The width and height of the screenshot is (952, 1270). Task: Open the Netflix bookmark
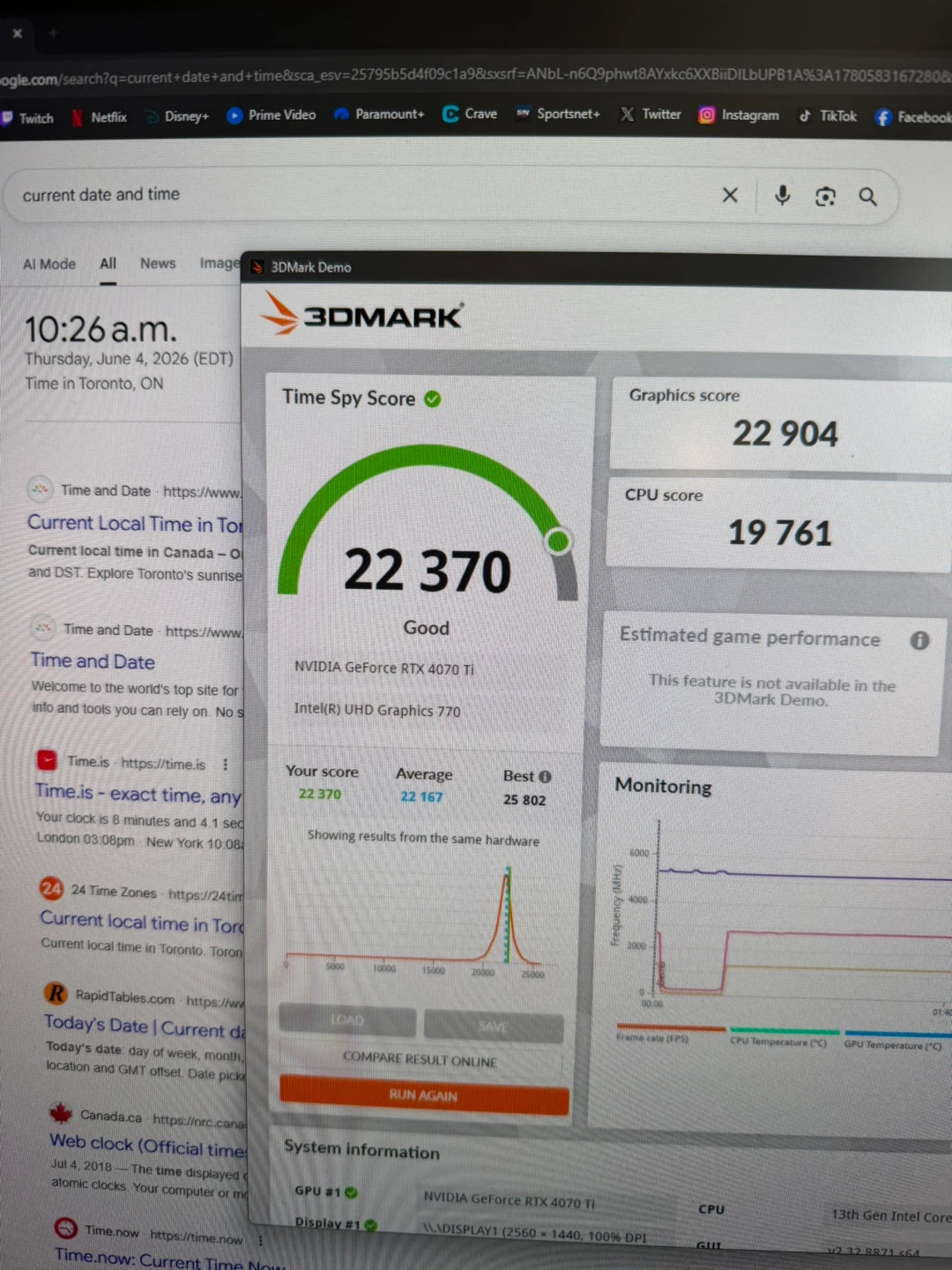click(100, 116)
